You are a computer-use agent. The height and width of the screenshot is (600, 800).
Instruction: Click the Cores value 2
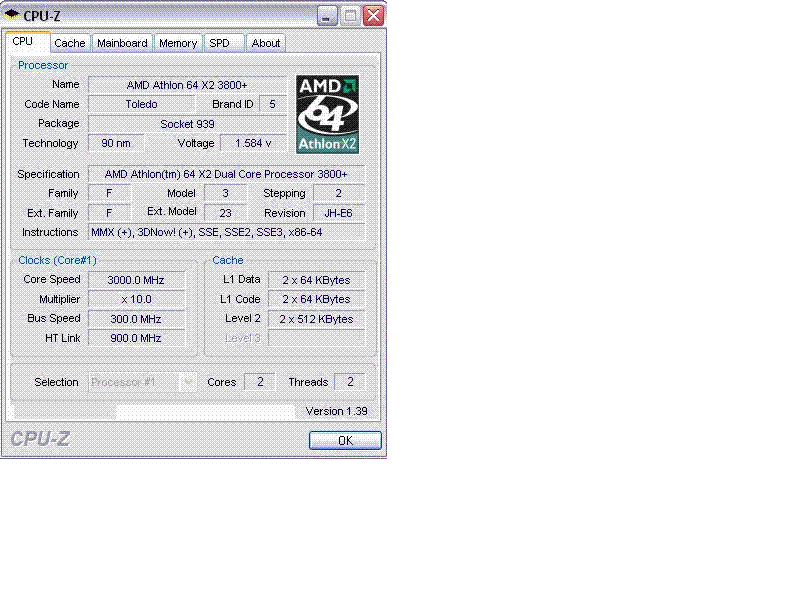(260, 382)
